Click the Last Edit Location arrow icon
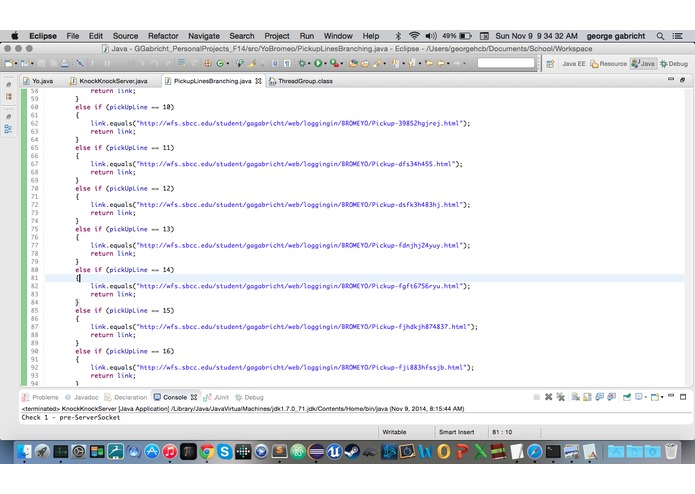 tap(429, 63)
